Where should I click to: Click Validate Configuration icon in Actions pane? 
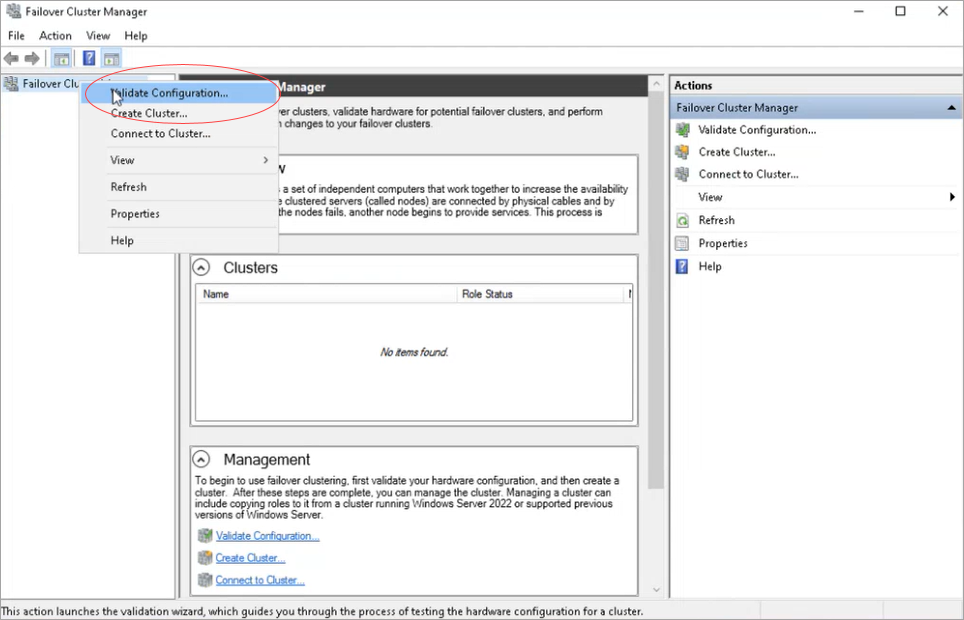pos(682,130)
